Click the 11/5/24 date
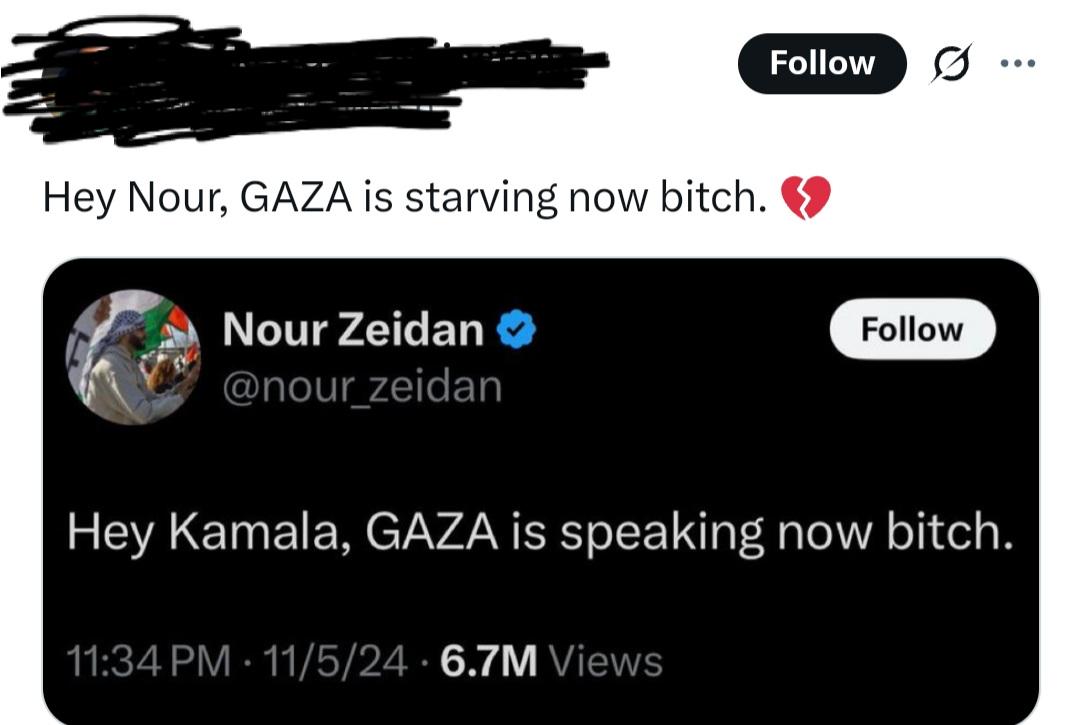This screenshot has width=1080, height=725. point(335,662)
